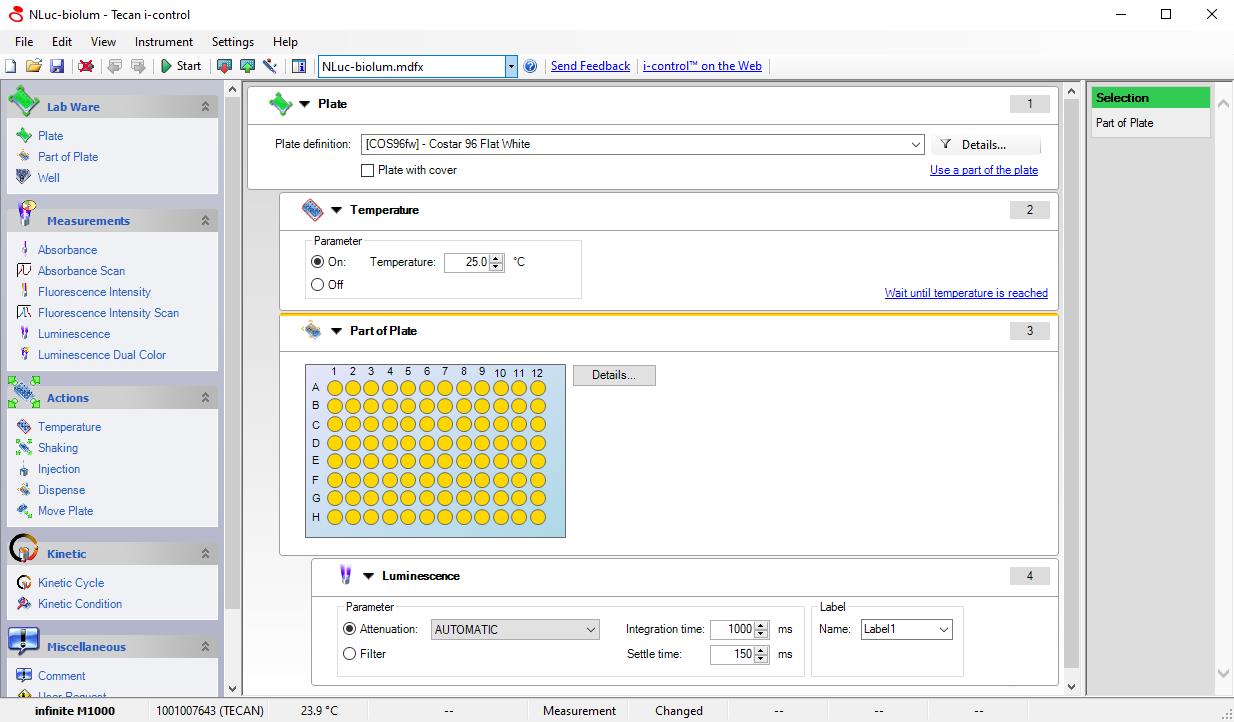Screen dimensions: 1234x722
Task: Click the red down-arrow plate toolbar icon
Action: tap(224, 66)
